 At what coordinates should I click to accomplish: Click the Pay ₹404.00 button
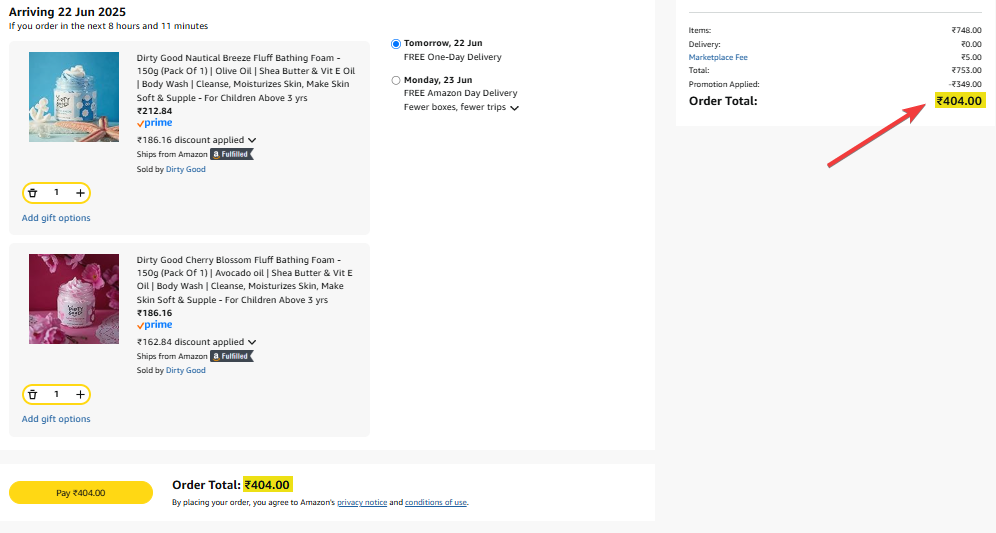pyautogui.click(x=81, y=493)
